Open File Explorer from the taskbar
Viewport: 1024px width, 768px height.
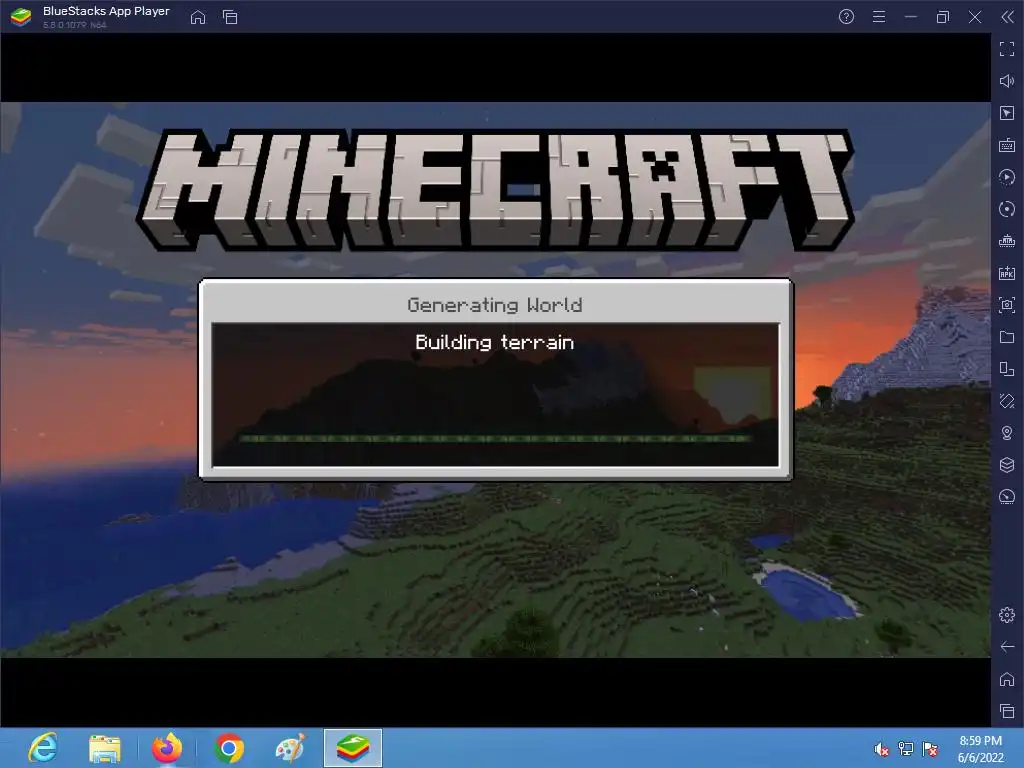(x=104, y=748)
